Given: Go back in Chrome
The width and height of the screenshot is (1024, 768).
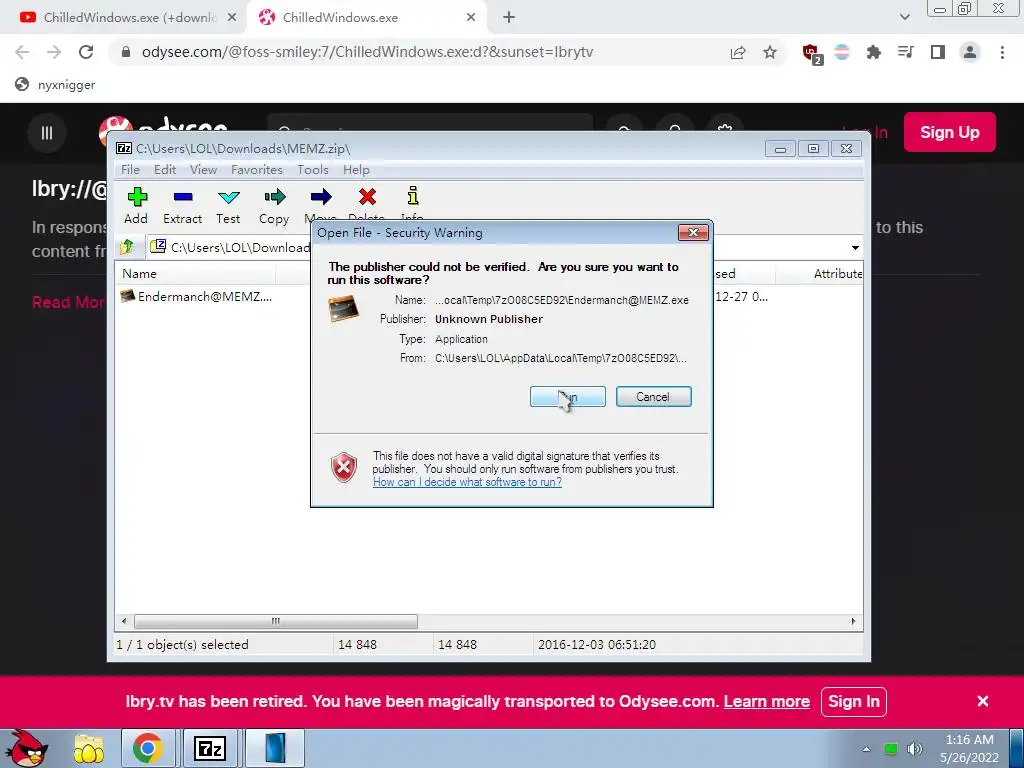Looking at the screenshot, I should pyautogui.click(x=22, y=52).
